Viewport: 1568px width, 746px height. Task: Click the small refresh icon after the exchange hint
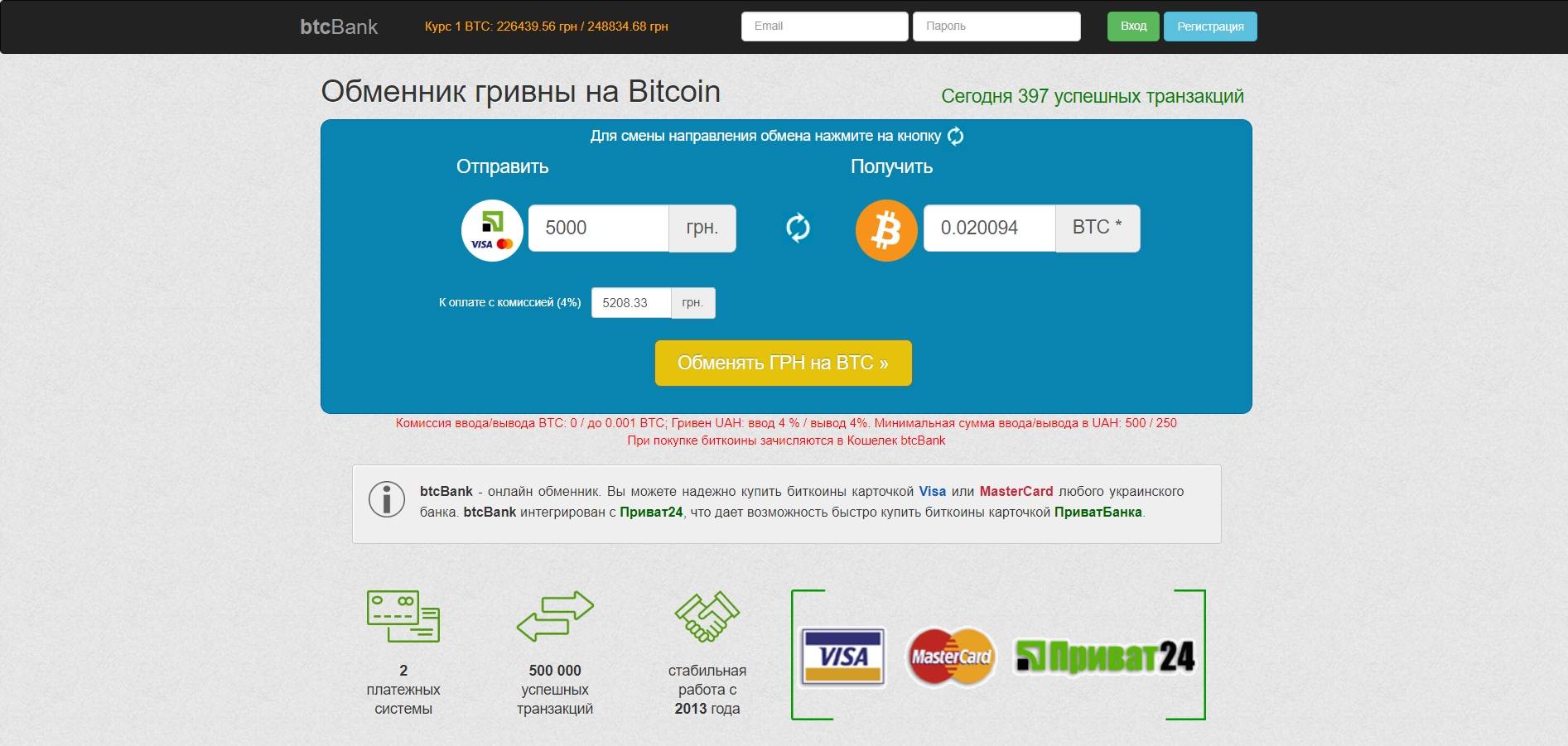(x=955, y=136)
